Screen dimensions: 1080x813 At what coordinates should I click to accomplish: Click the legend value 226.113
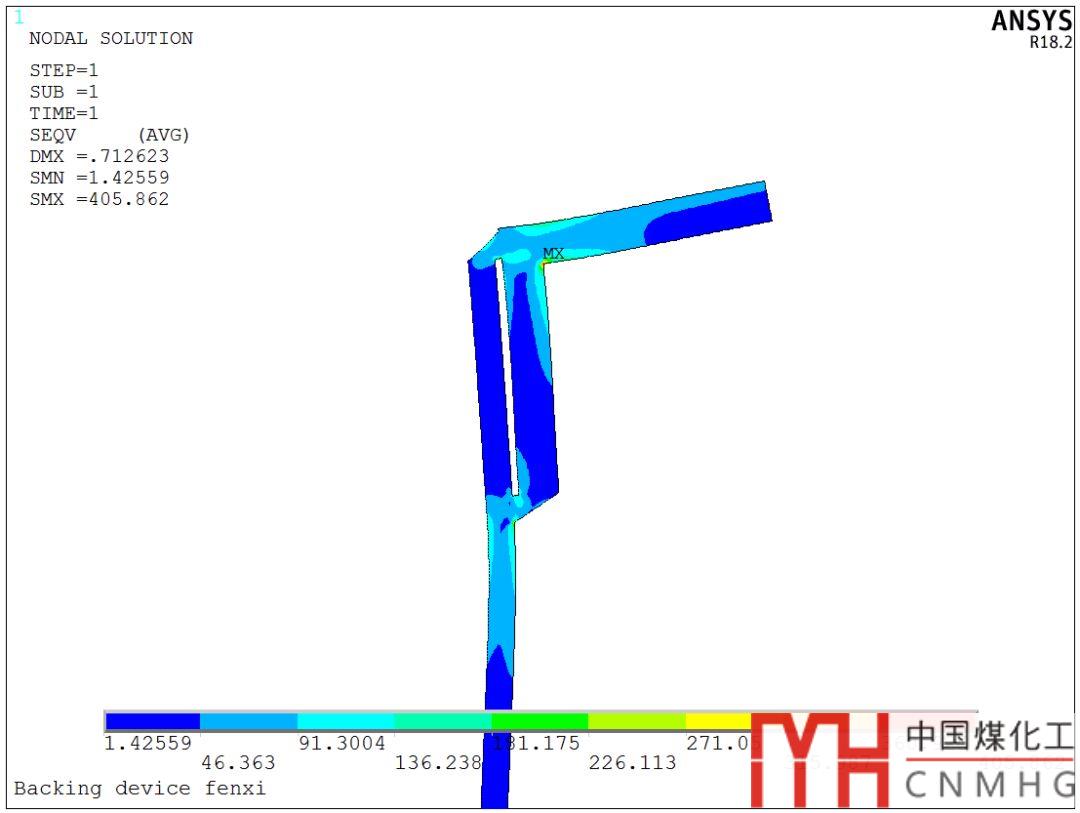pos(632,763)
